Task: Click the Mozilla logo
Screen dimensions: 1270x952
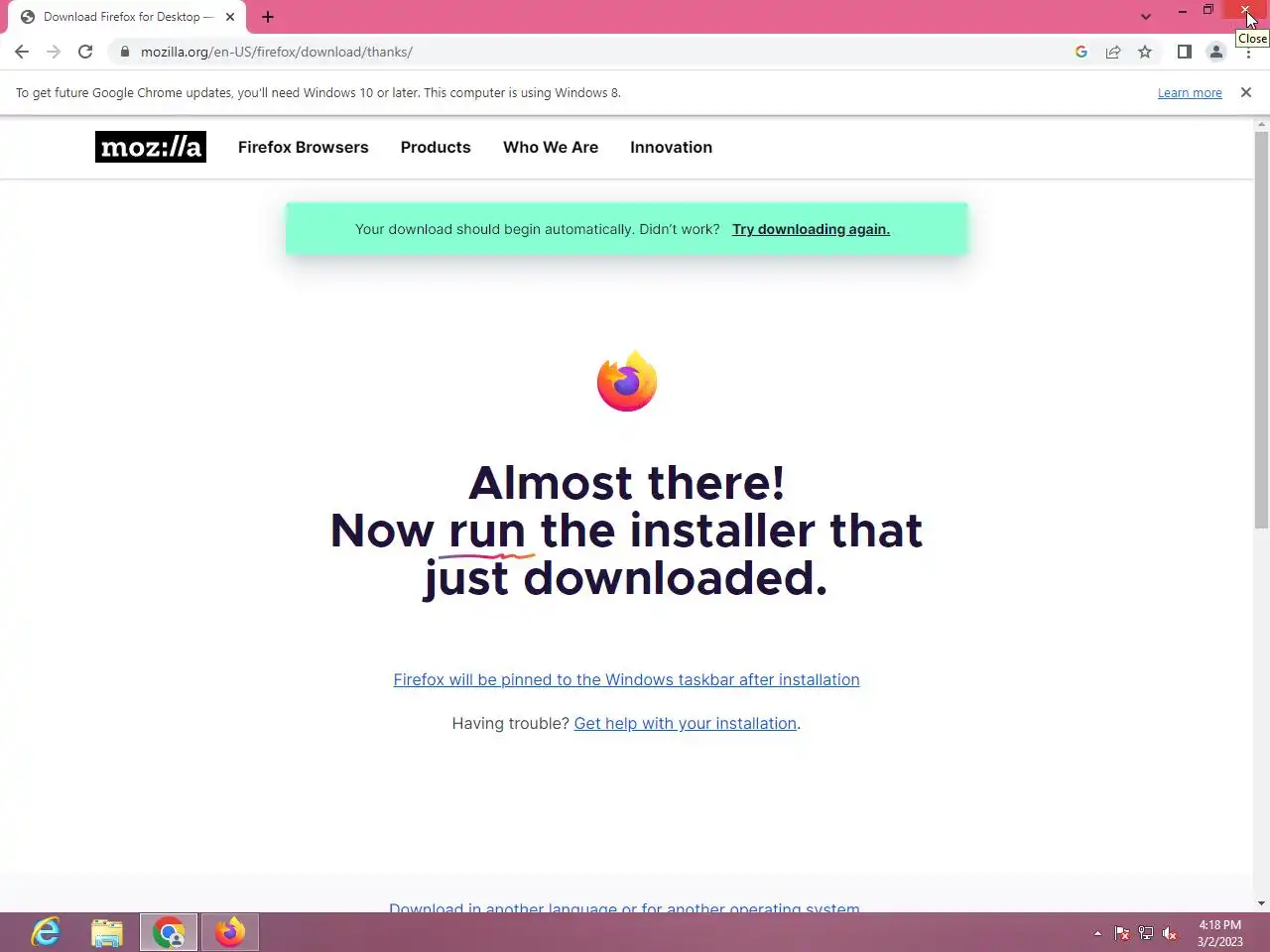Action: coord(151,147)
